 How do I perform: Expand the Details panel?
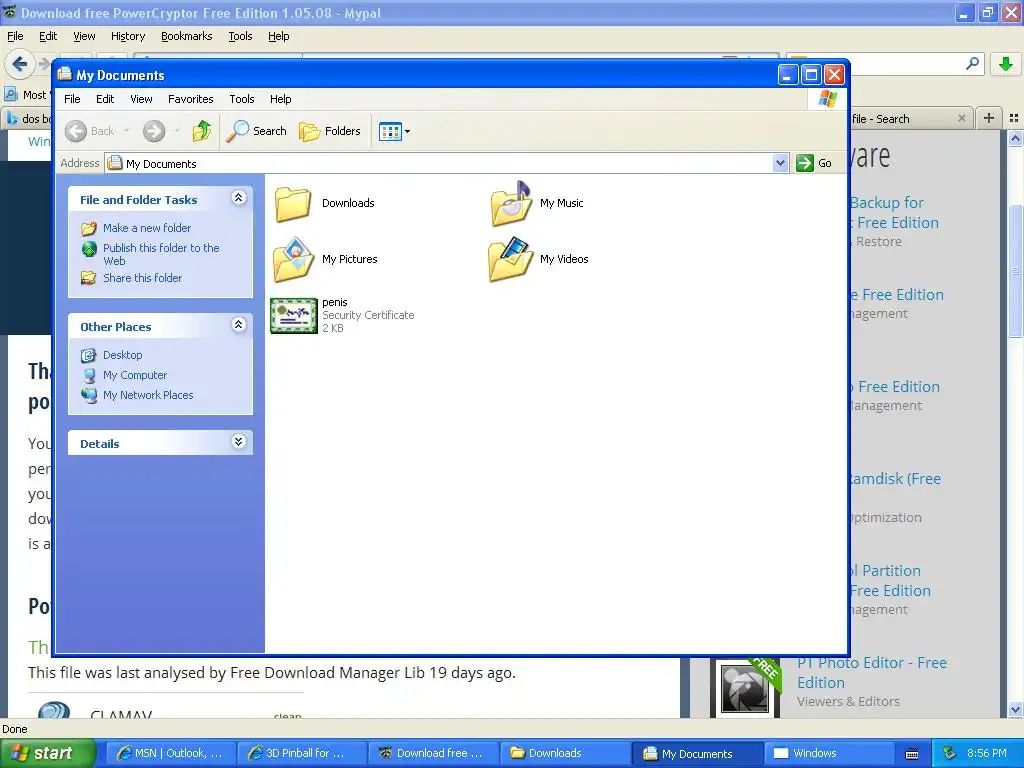(x=238, y=442)
